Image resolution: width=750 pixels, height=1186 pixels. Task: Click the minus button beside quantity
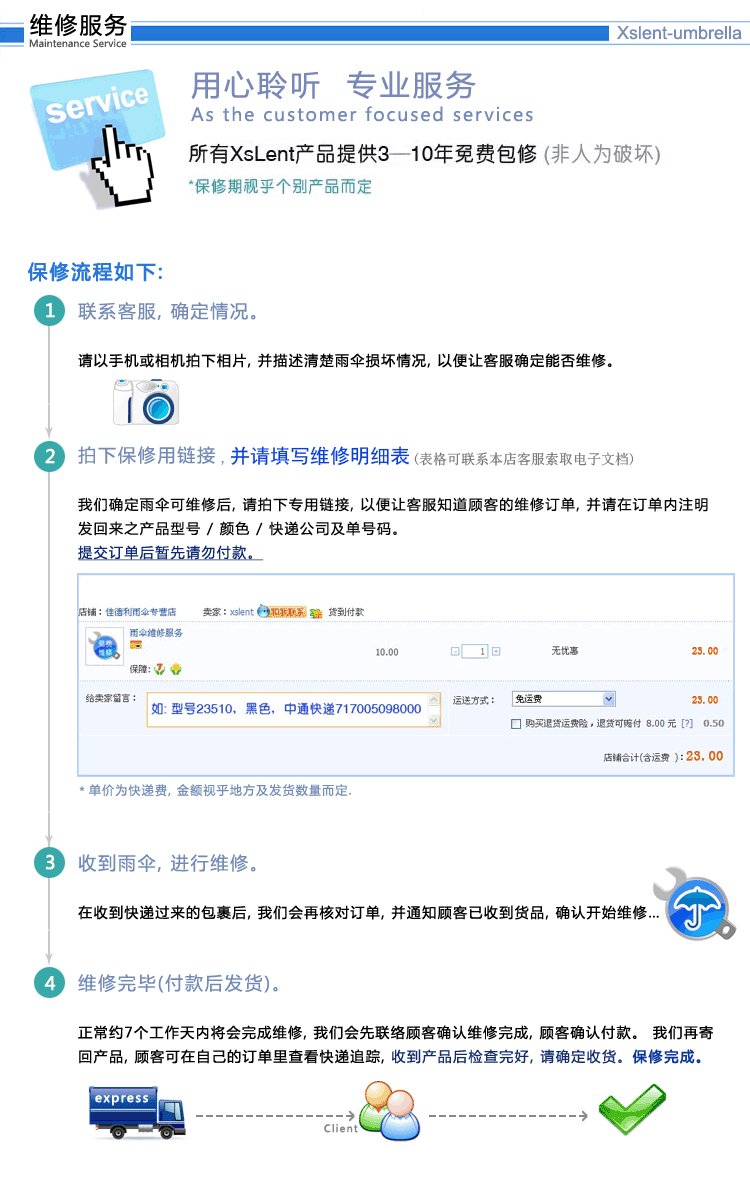[x=455, y=651]
